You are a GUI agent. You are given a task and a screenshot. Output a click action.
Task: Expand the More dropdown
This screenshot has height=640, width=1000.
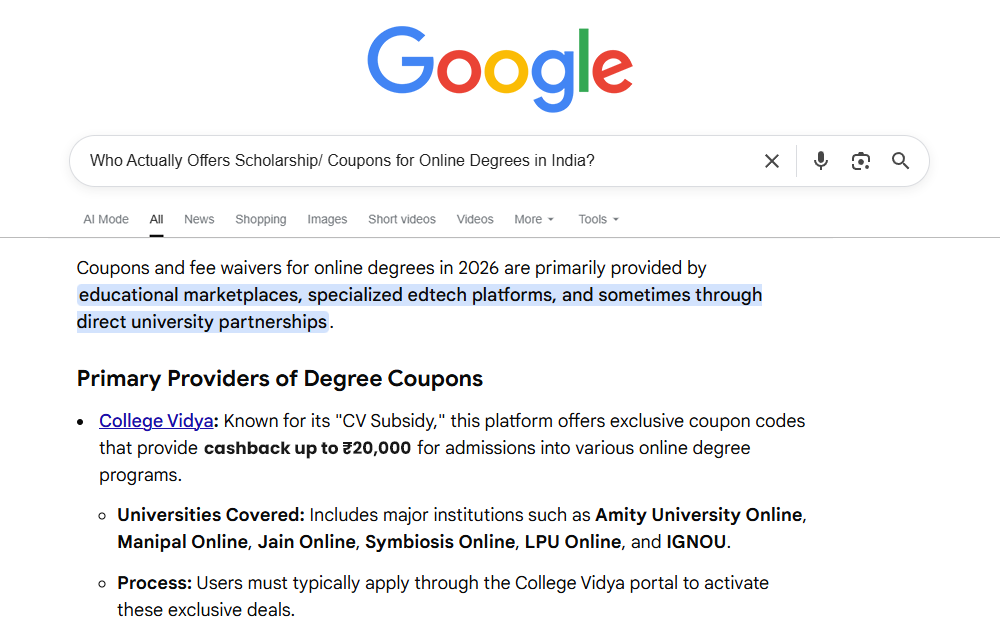tap(534, 219)
